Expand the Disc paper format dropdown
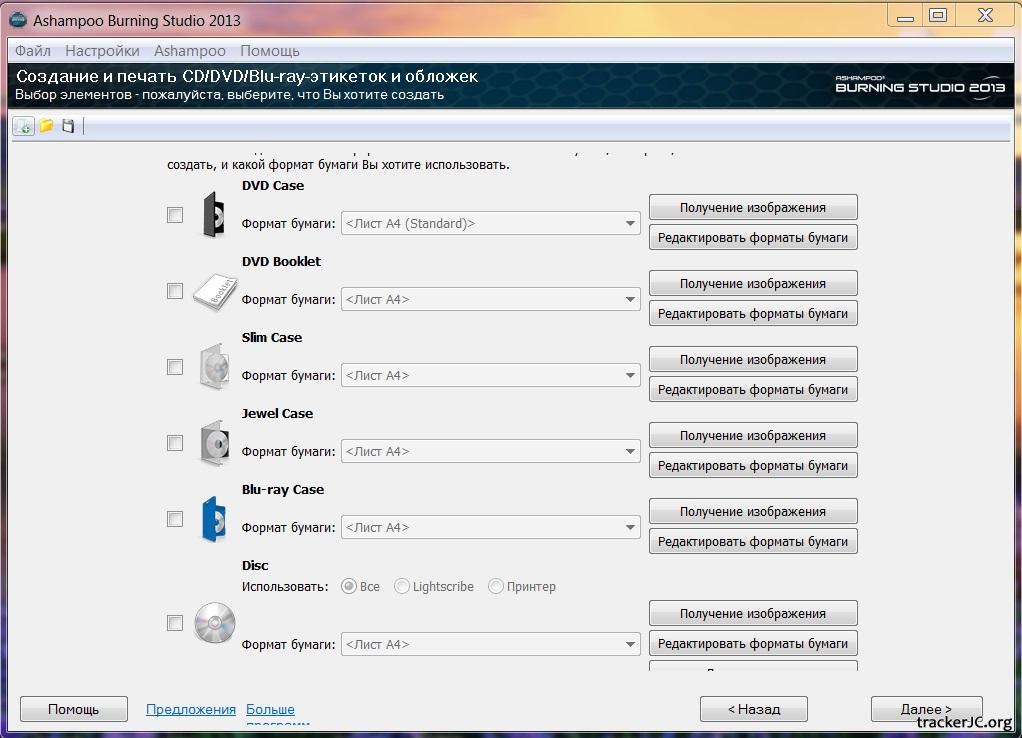Screen dimensions: 1022x738 tap(490, 644)
